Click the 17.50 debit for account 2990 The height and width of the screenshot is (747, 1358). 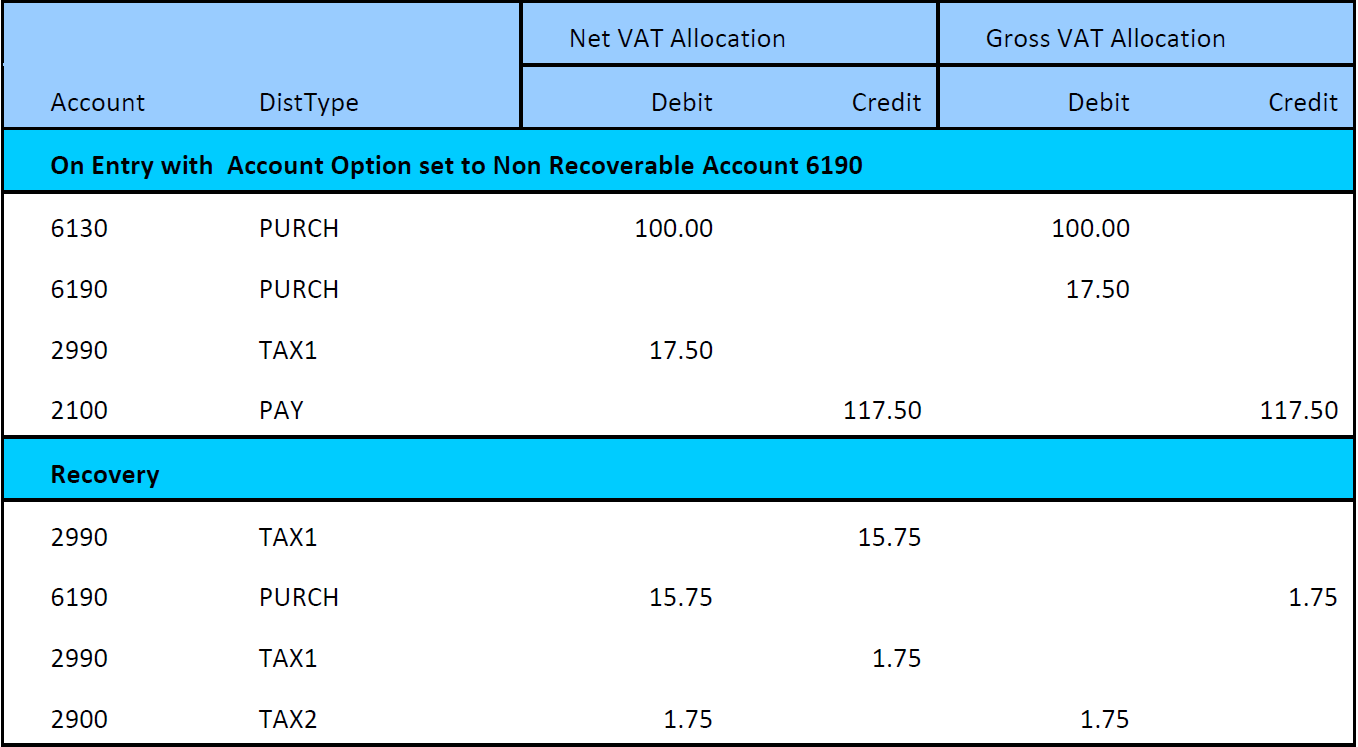tap(681, 350)
